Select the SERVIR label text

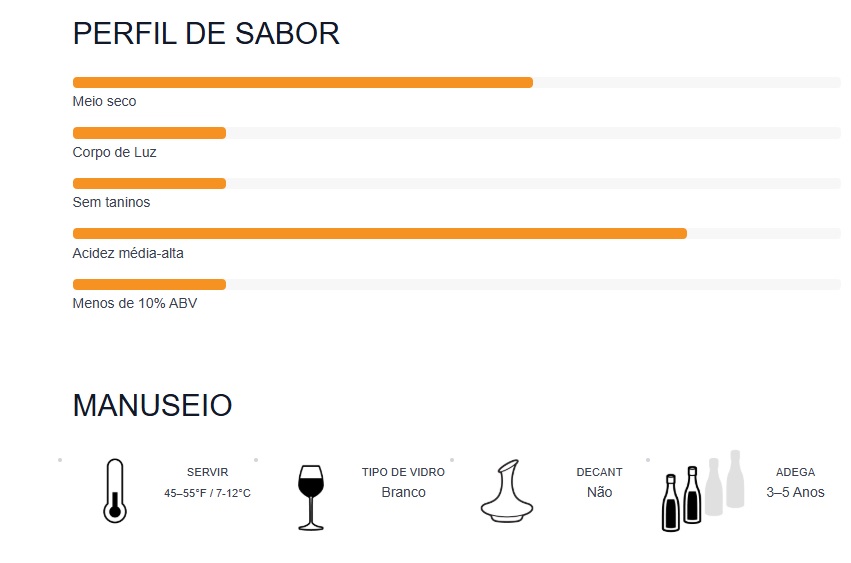click(x=207, y=472)
